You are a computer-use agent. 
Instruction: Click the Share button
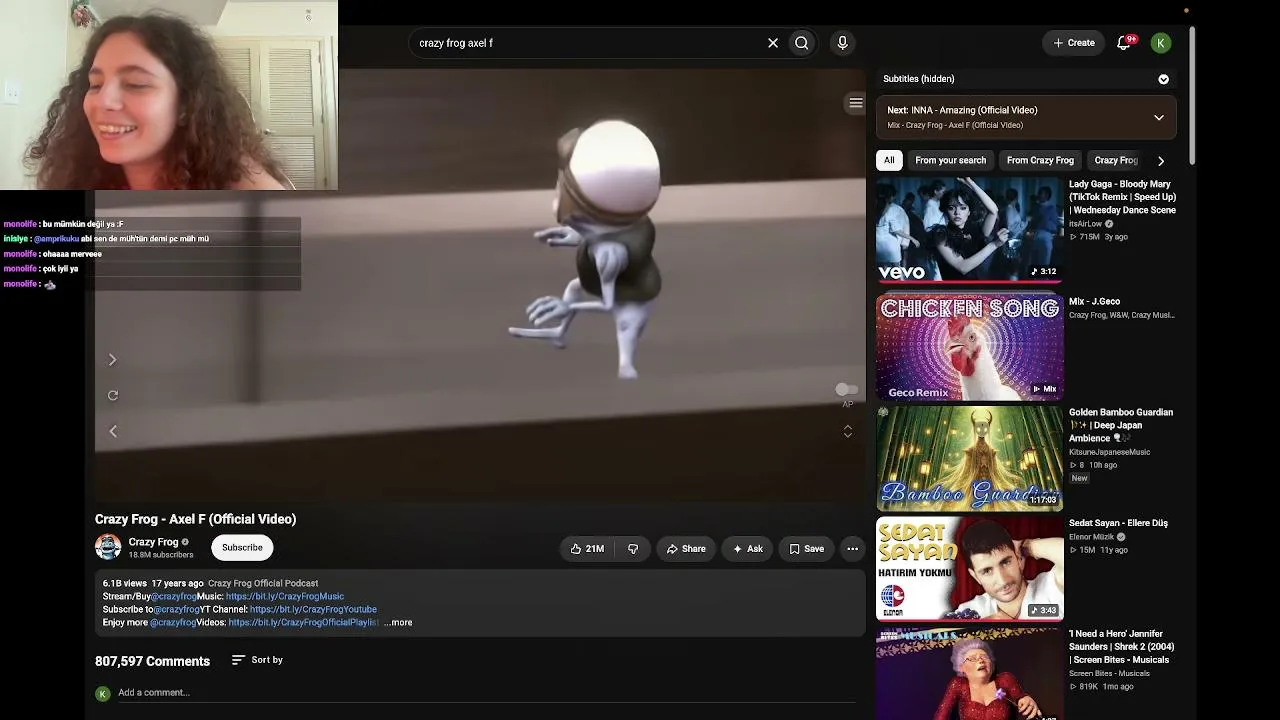[x=686, y=548]
